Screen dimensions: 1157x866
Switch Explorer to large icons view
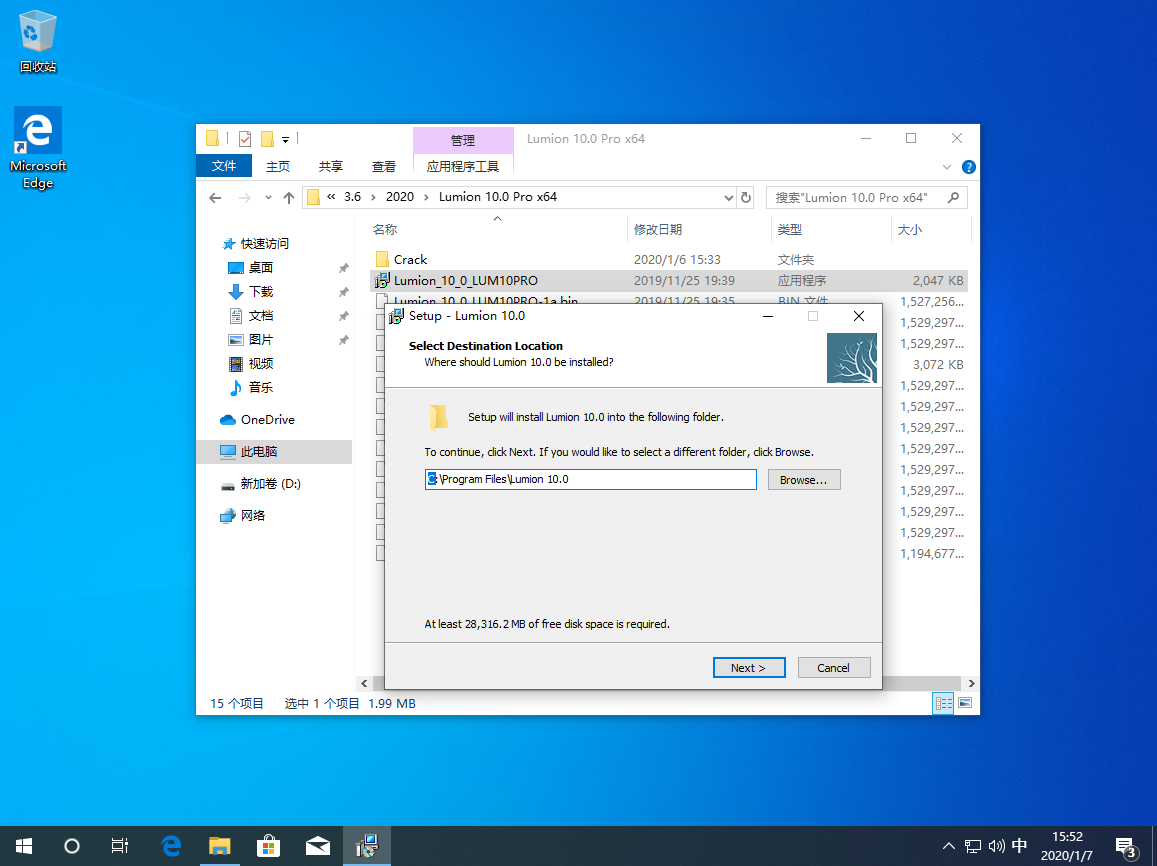[x=965, y=703]
